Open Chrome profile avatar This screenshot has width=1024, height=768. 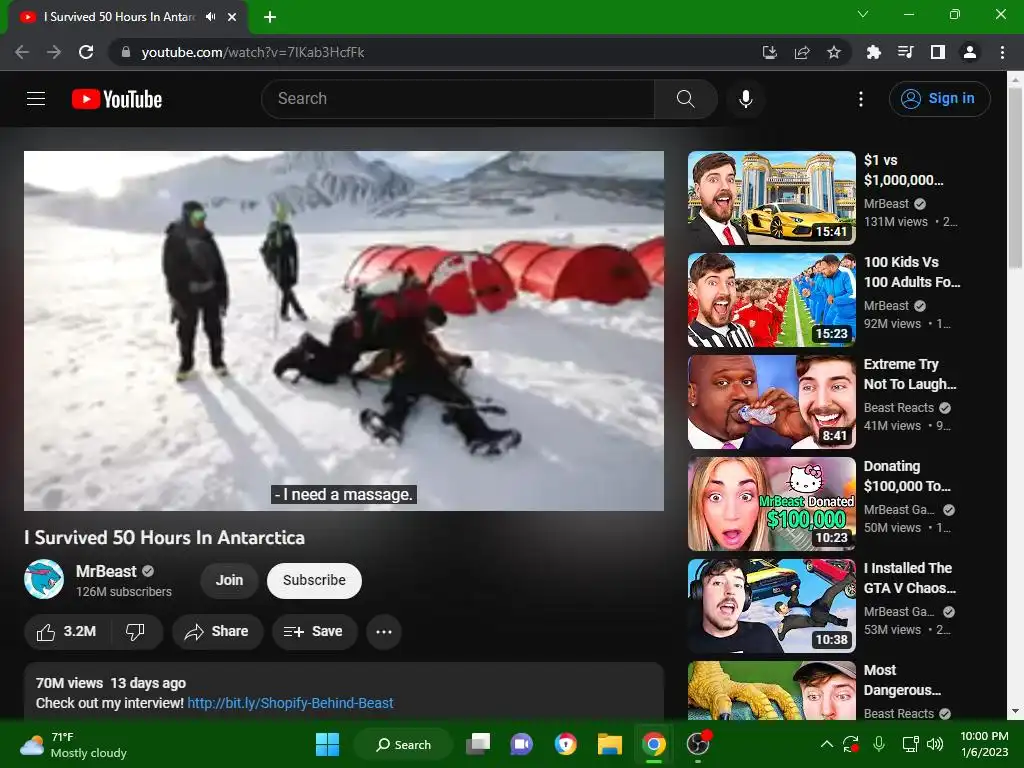point(970,52)
